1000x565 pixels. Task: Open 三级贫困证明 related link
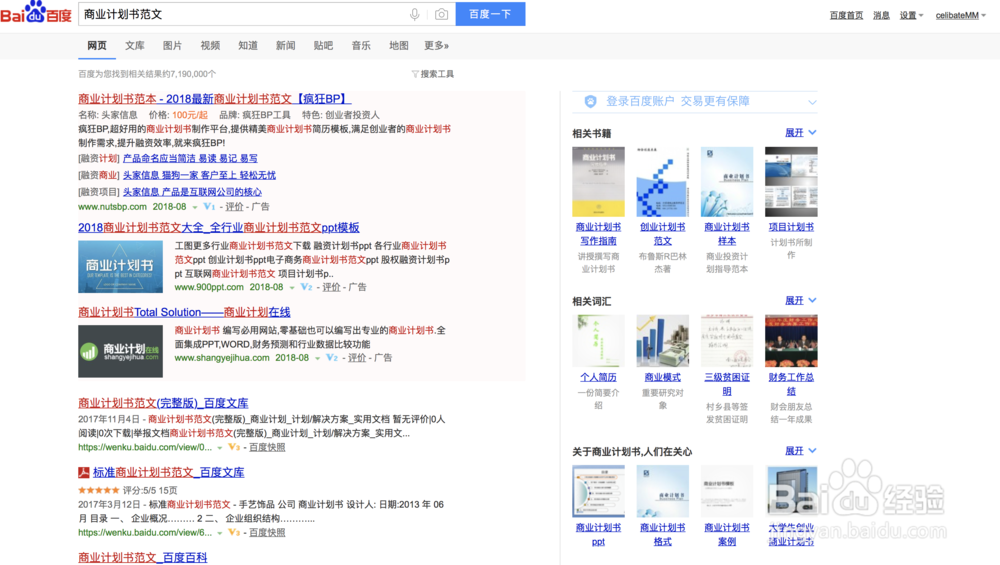pos(727,384)
